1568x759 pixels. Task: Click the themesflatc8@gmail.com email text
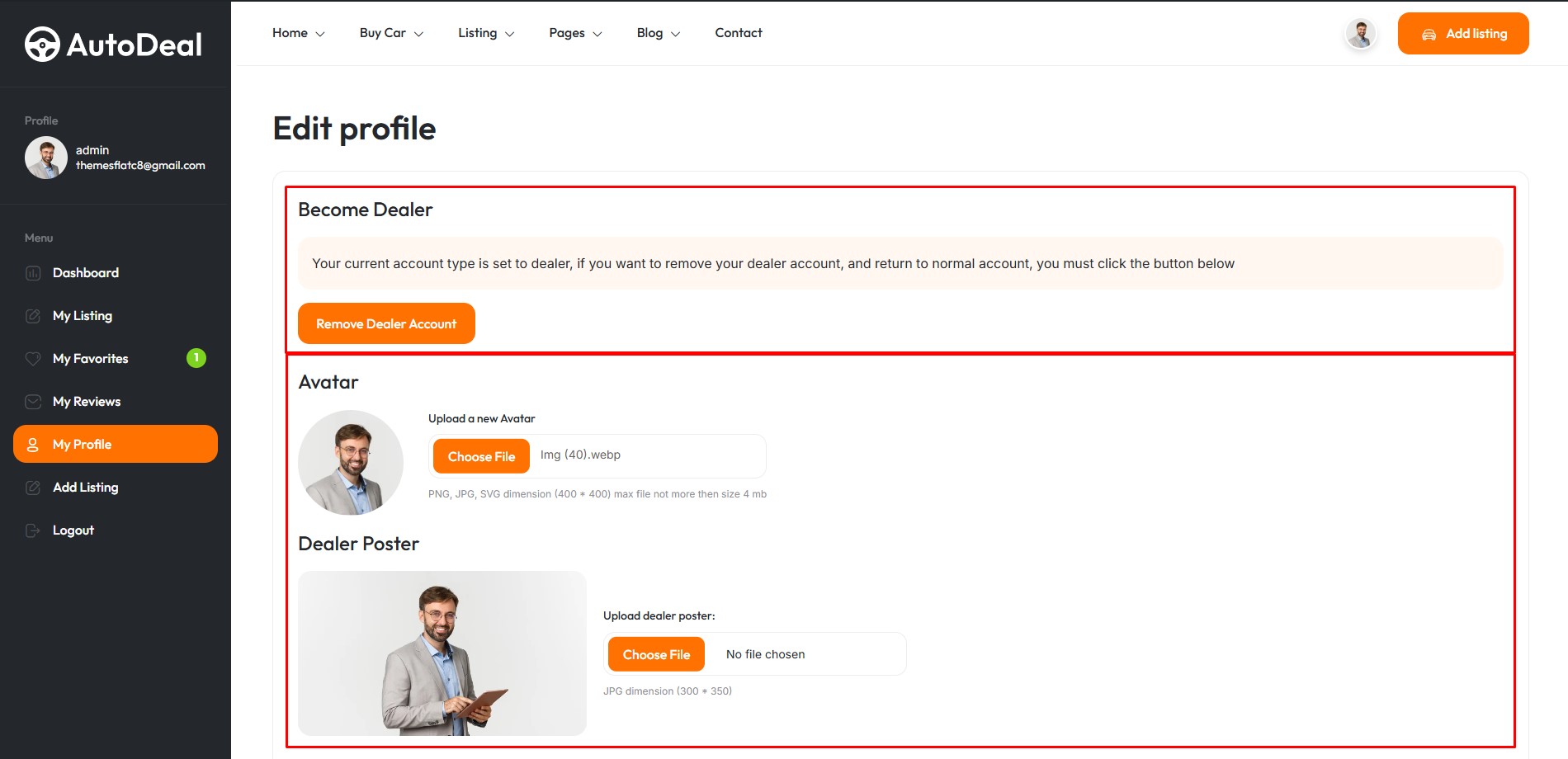(x=140, y=166)
